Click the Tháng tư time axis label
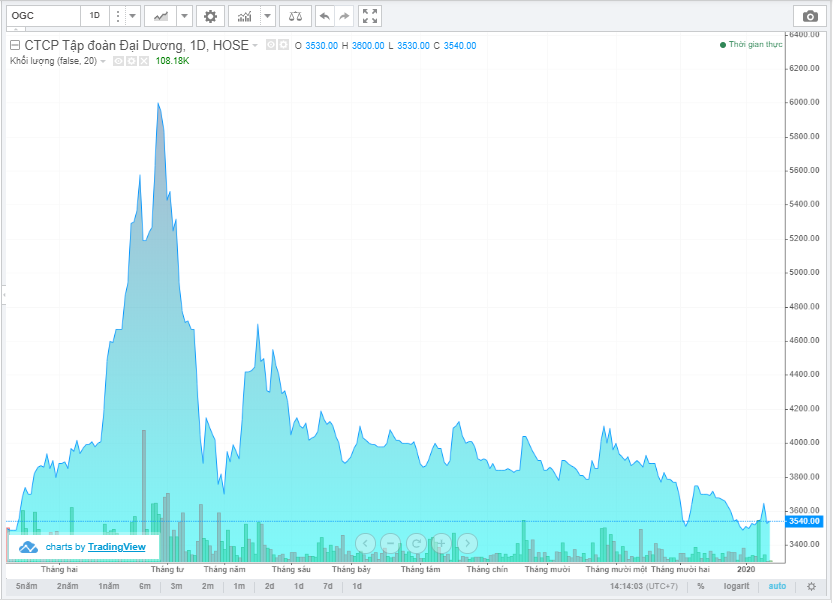This screenshot has width=833, height=603. (x=167, y=570)
